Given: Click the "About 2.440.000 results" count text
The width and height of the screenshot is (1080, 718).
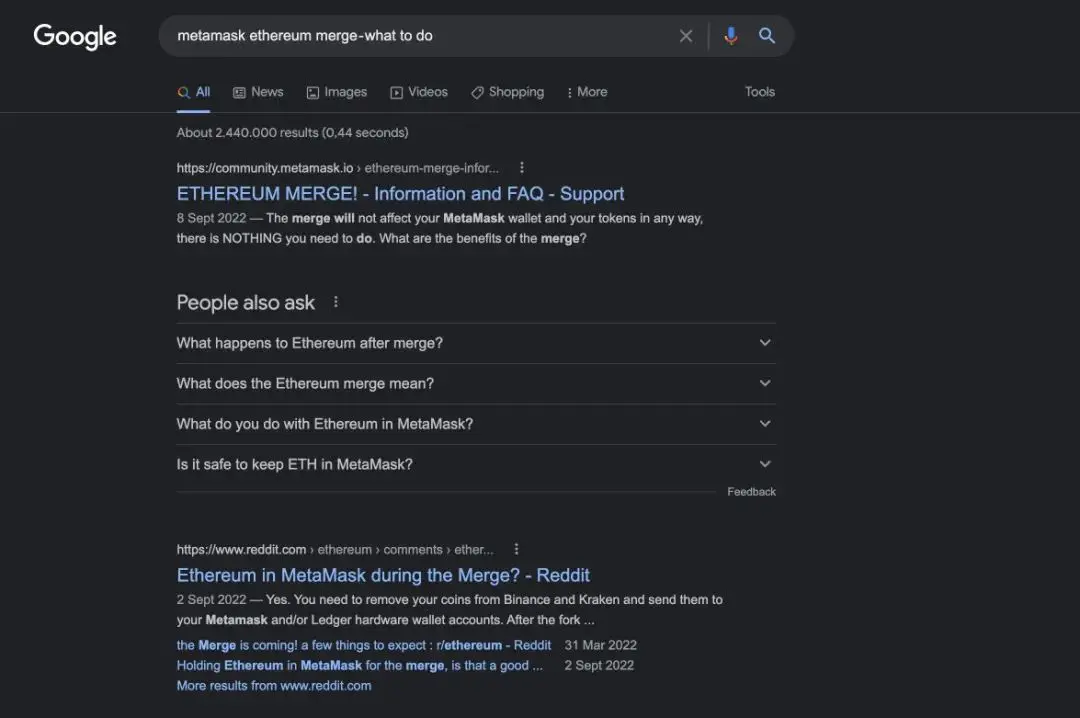Looking at the screenshot, I should tap(292, 132).
